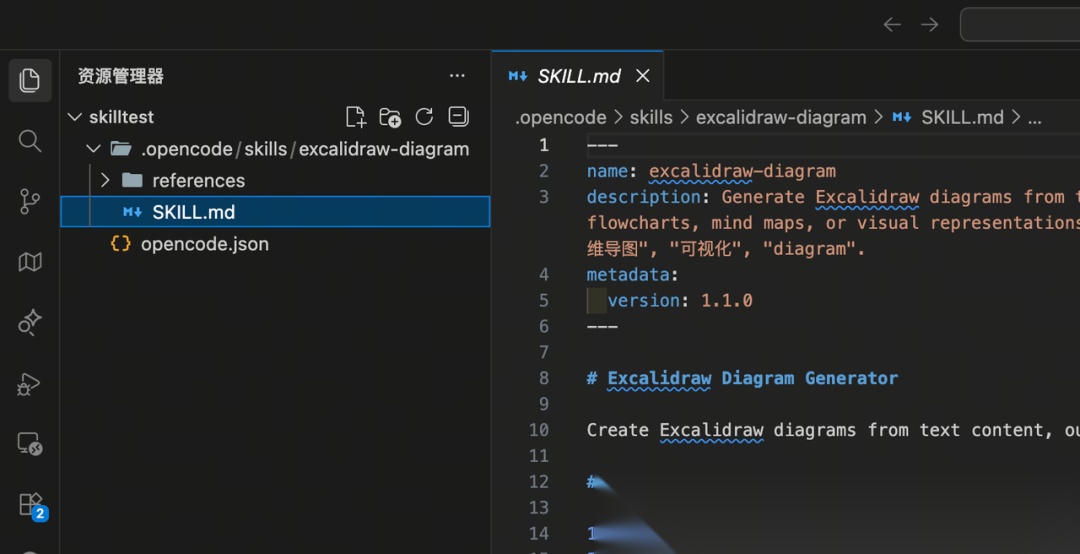Collapse the .opencode/skills/excalidraw-diagram folder
Viewport: 1080px width, 554px height.
94,149
